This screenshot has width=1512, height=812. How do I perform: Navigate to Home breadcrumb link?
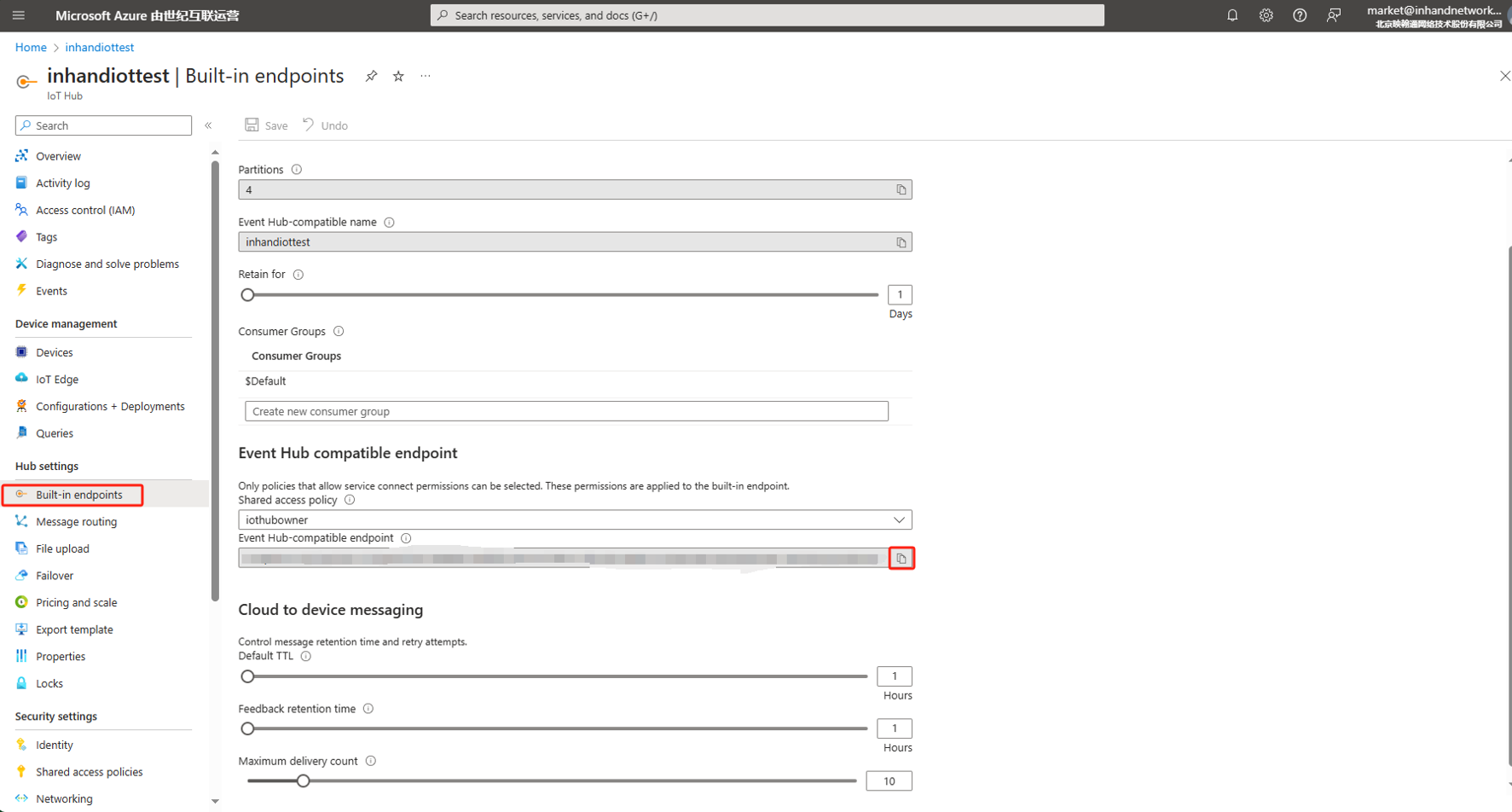31,48
